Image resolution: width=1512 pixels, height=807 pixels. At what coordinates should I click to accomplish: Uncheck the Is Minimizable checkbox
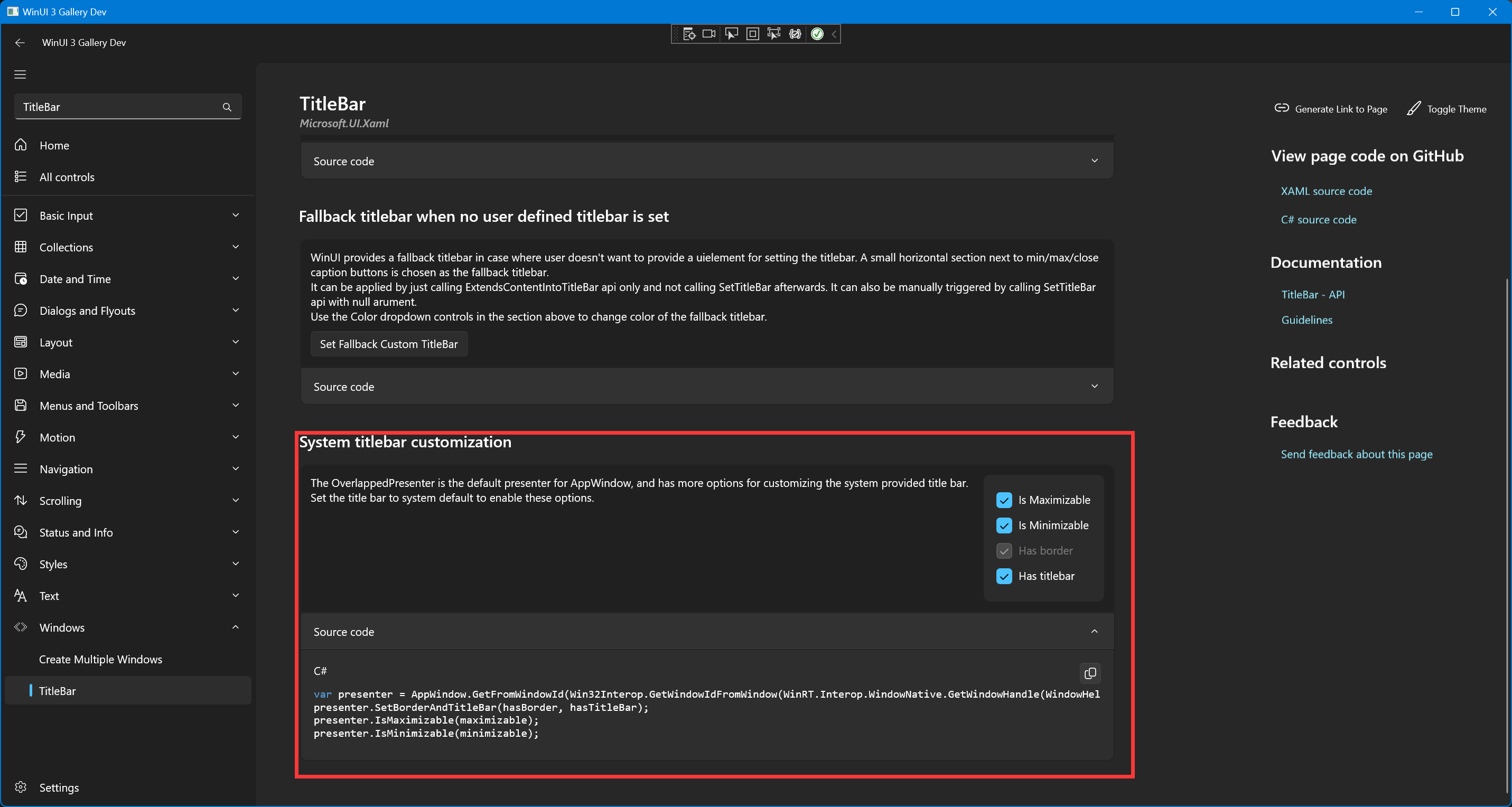[1004, 526]
